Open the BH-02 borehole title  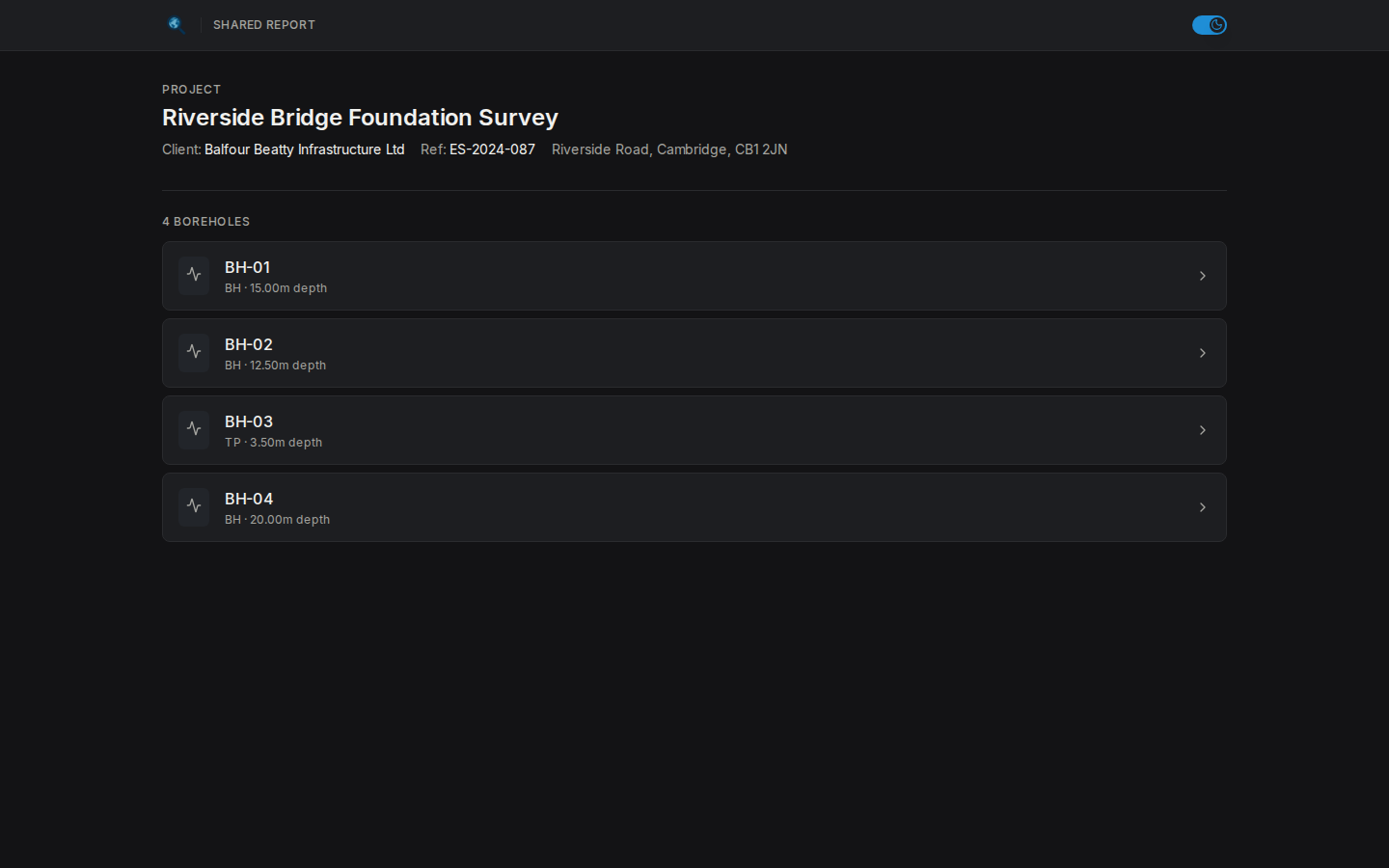249,344
